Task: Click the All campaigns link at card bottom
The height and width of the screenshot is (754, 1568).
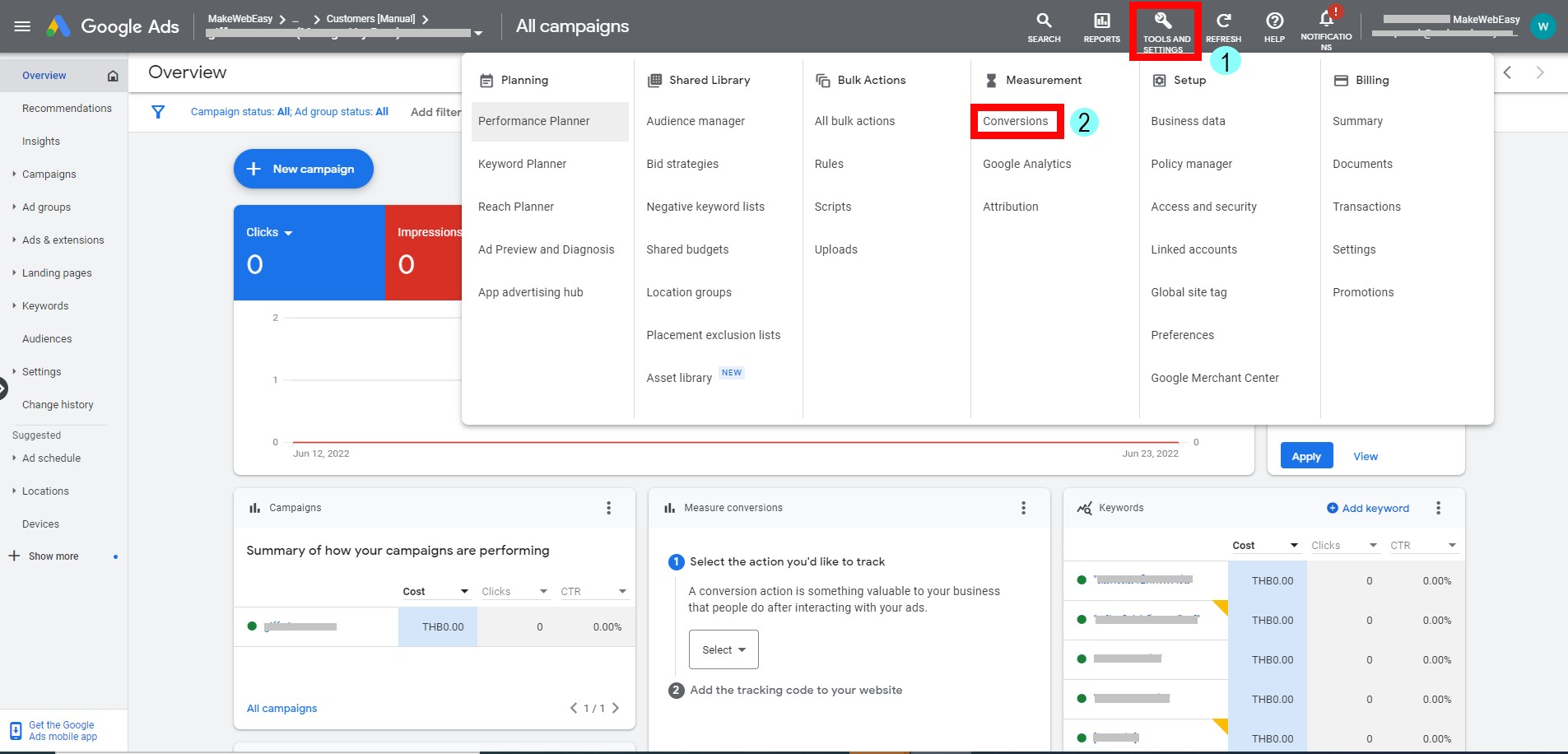Action: click(281, 708)
